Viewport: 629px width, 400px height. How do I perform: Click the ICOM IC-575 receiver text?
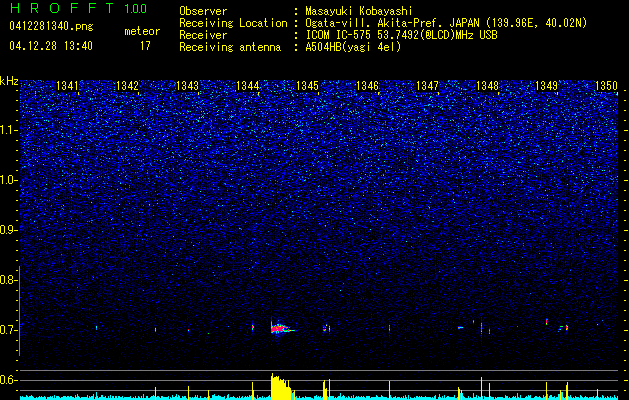401,35
